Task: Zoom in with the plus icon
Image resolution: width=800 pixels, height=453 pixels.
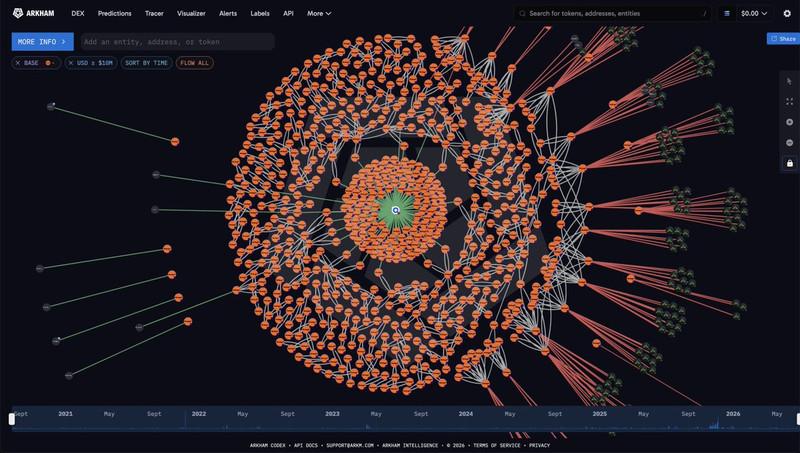Action: click(789, 122)
